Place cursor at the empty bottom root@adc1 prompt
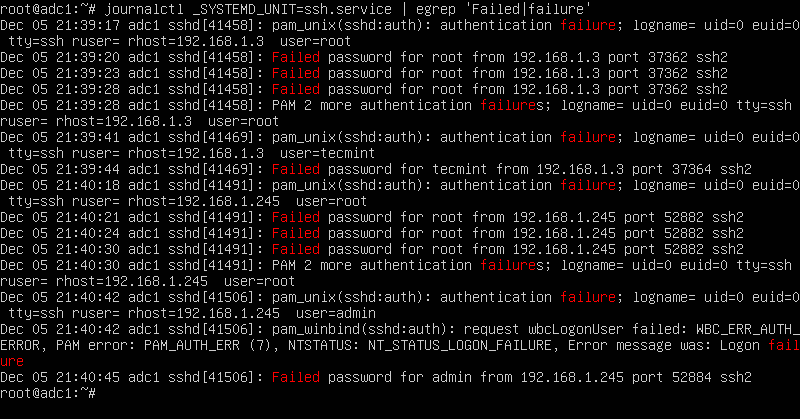This screenshot has height=419, width=800. [100, 393]
